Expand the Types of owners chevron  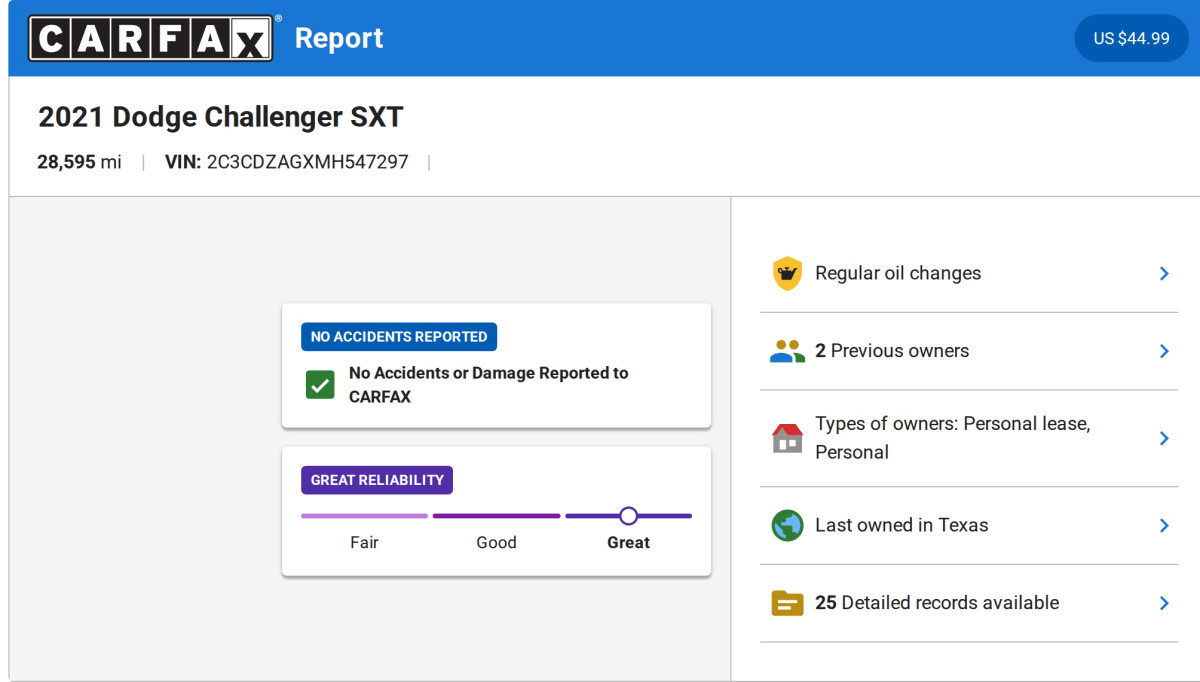(1163, 438)
